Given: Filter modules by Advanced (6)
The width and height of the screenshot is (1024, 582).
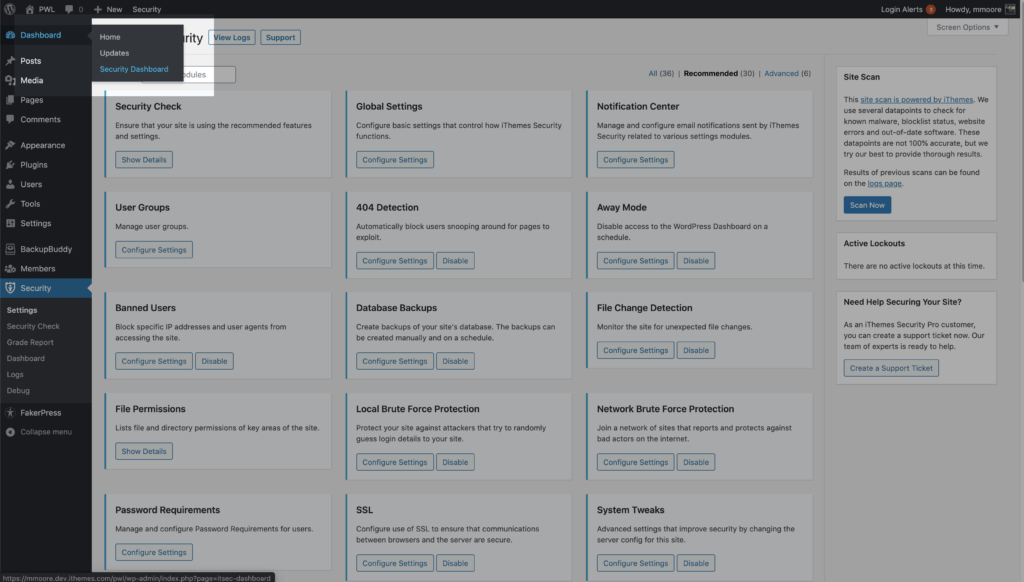Looking at the screenshot, I should (788, 73).
